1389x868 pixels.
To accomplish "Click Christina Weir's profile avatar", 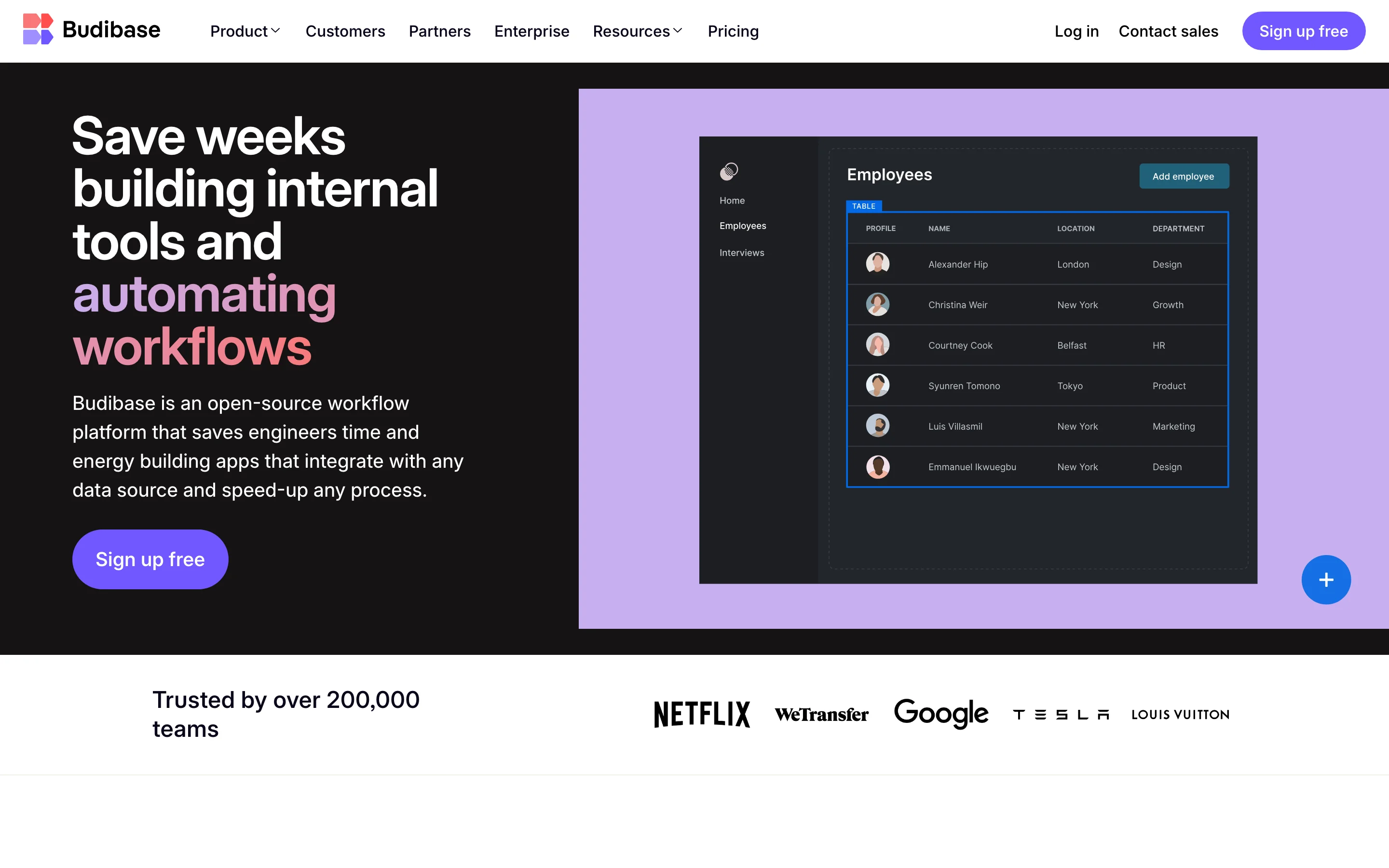I will pyautogui.click(x=877, y=304).
